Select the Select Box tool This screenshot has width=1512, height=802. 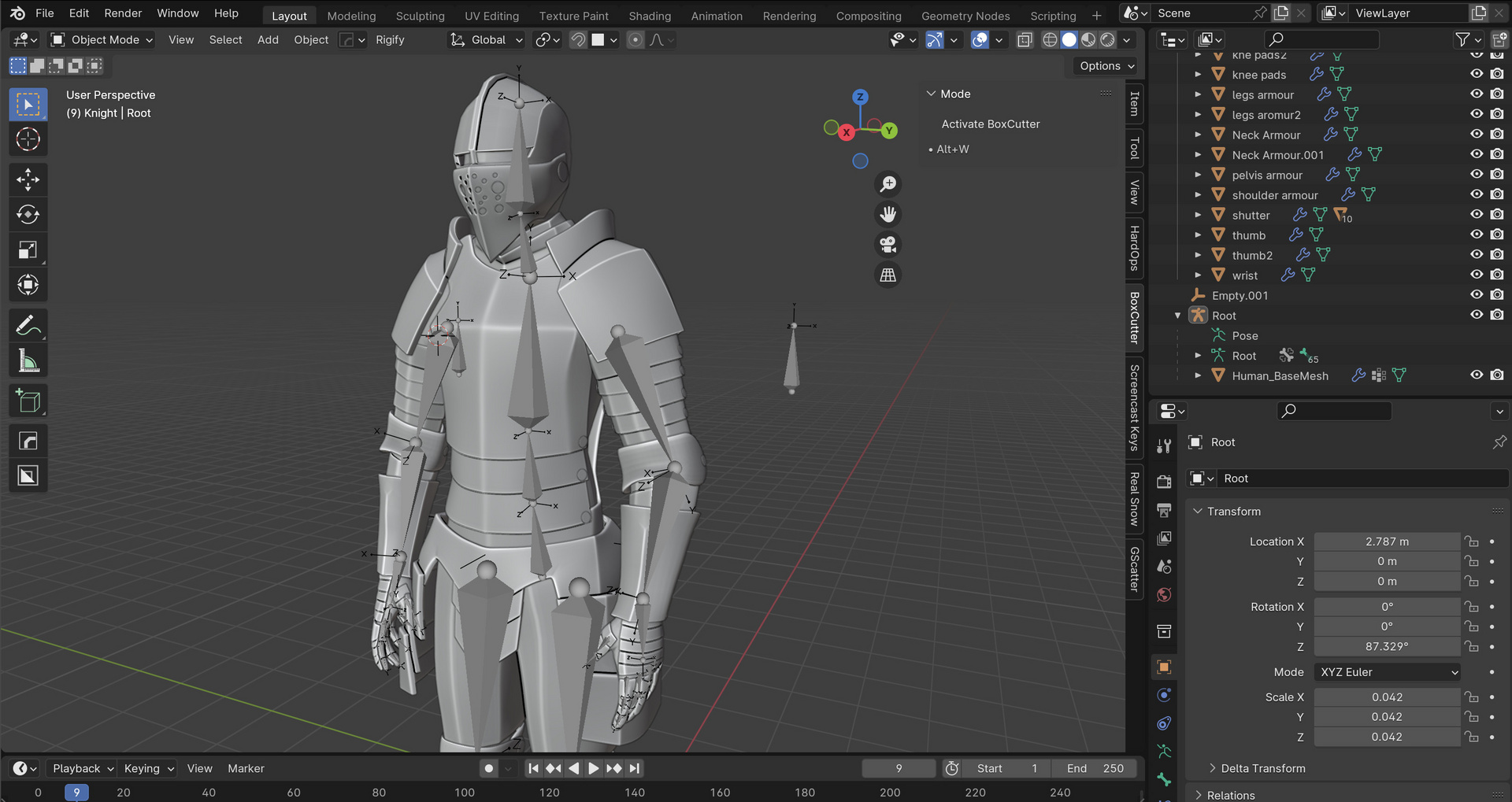pos(28,105)
